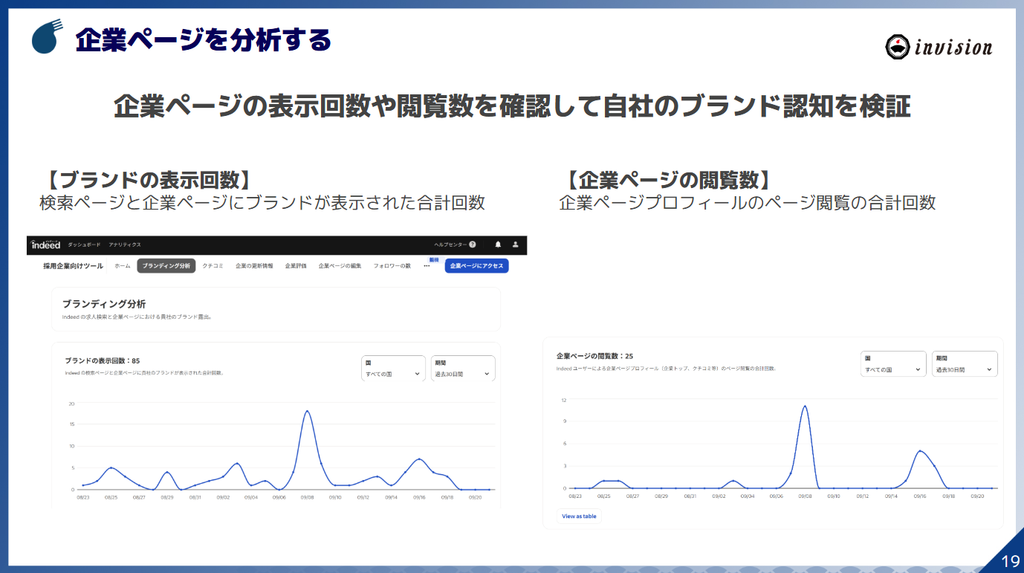Click the View as table link
The width and height of the screenshot is (1024, 573).
579,516
